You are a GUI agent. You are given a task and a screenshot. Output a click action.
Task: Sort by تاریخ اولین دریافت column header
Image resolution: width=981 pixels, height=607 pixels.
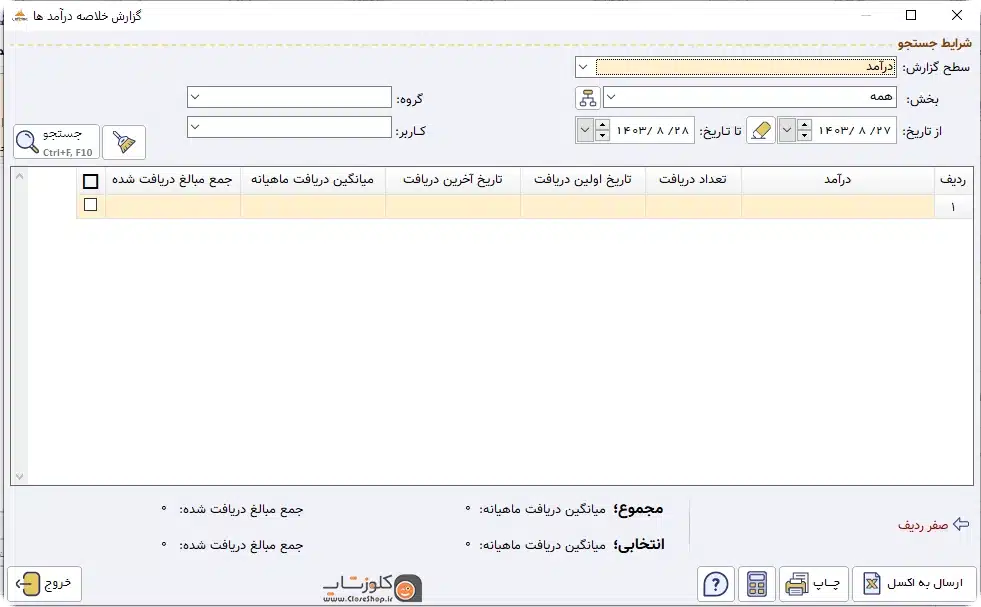click(583, 180)
